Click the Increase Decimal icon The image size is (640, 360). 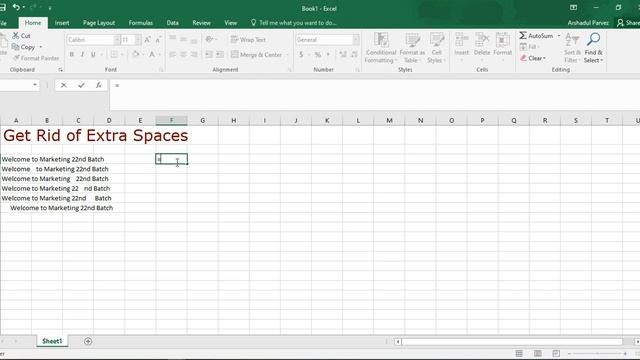pyautogui.click(x=343, y=54)
